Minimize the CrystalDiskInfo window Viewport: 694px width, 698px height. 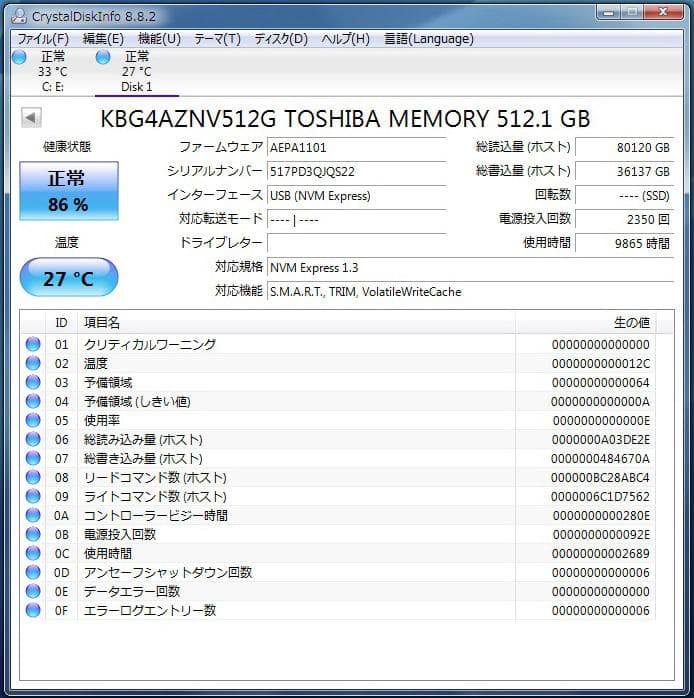click(610, 12)
